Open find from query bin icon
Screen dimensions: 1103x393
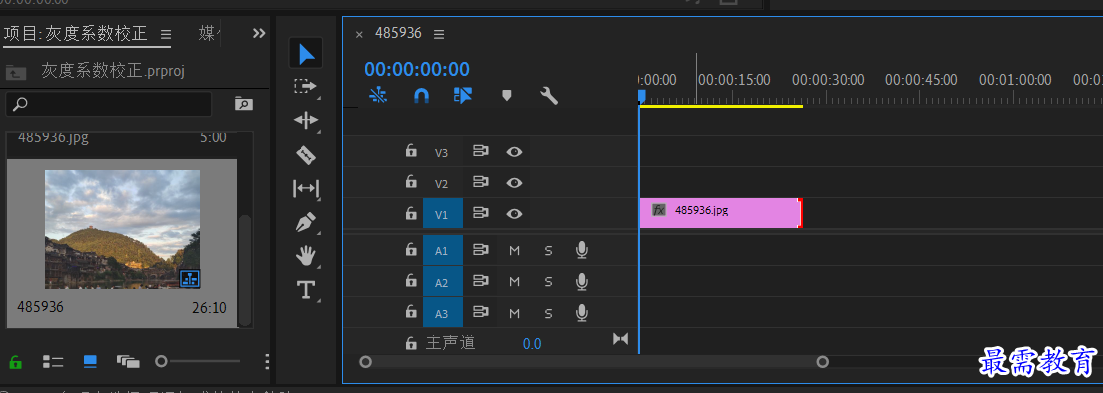point(243,104)
